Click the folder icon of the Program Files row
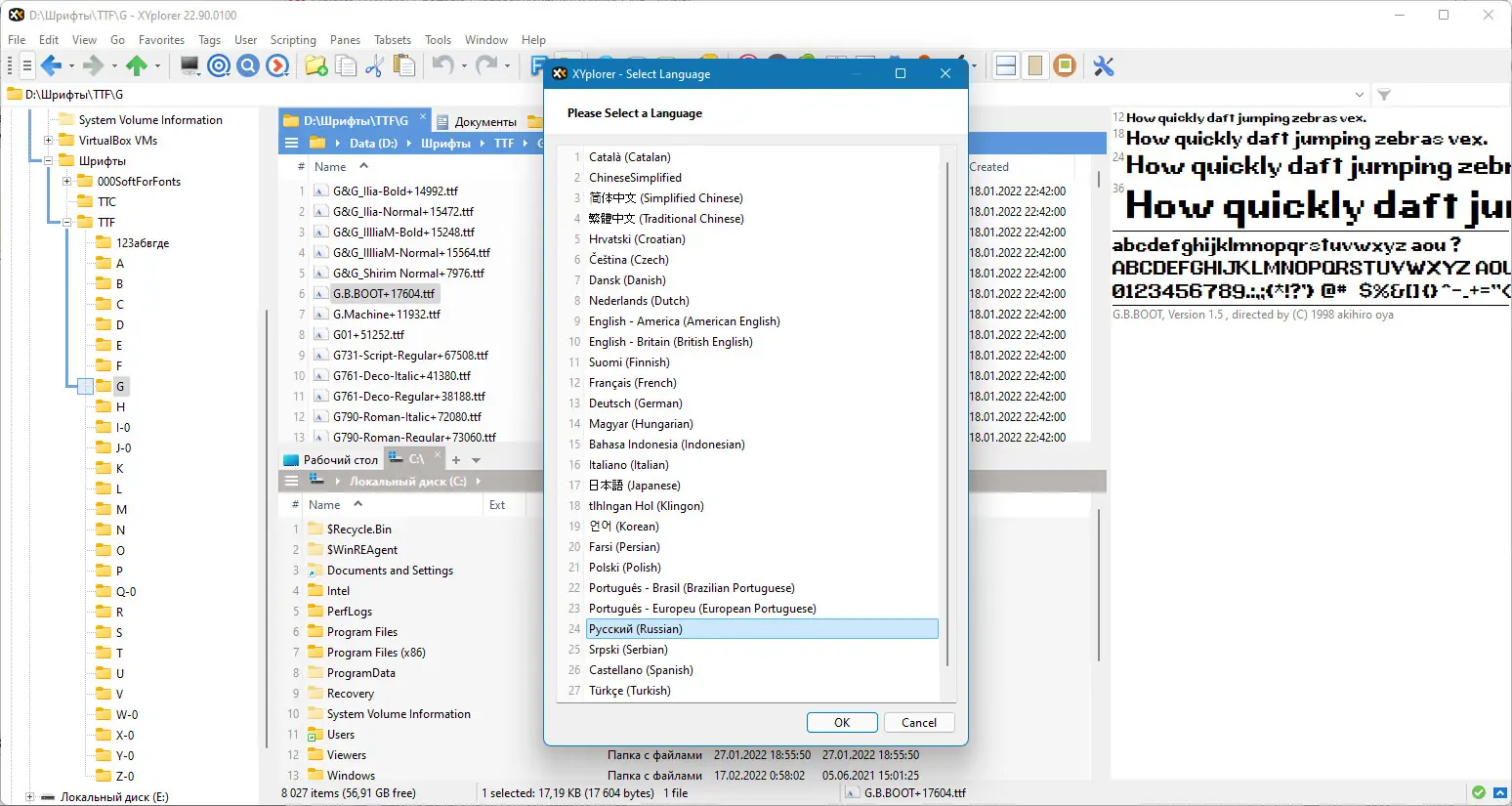Image resolution: width=1512 pixels, height=806 pixels. [x=315, y=631]
